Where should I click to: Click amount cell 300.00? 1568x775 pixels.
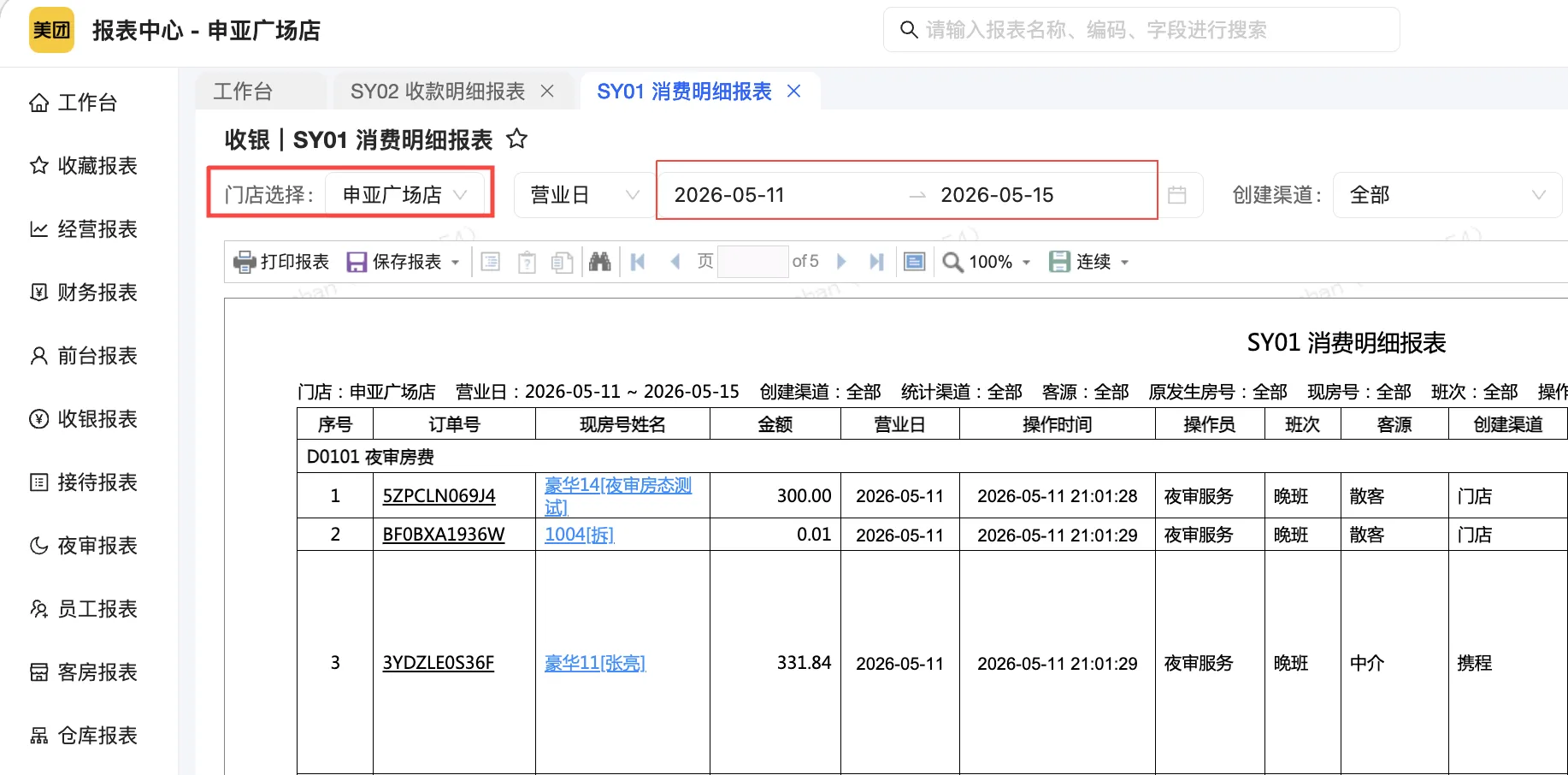tap(775, 496)
